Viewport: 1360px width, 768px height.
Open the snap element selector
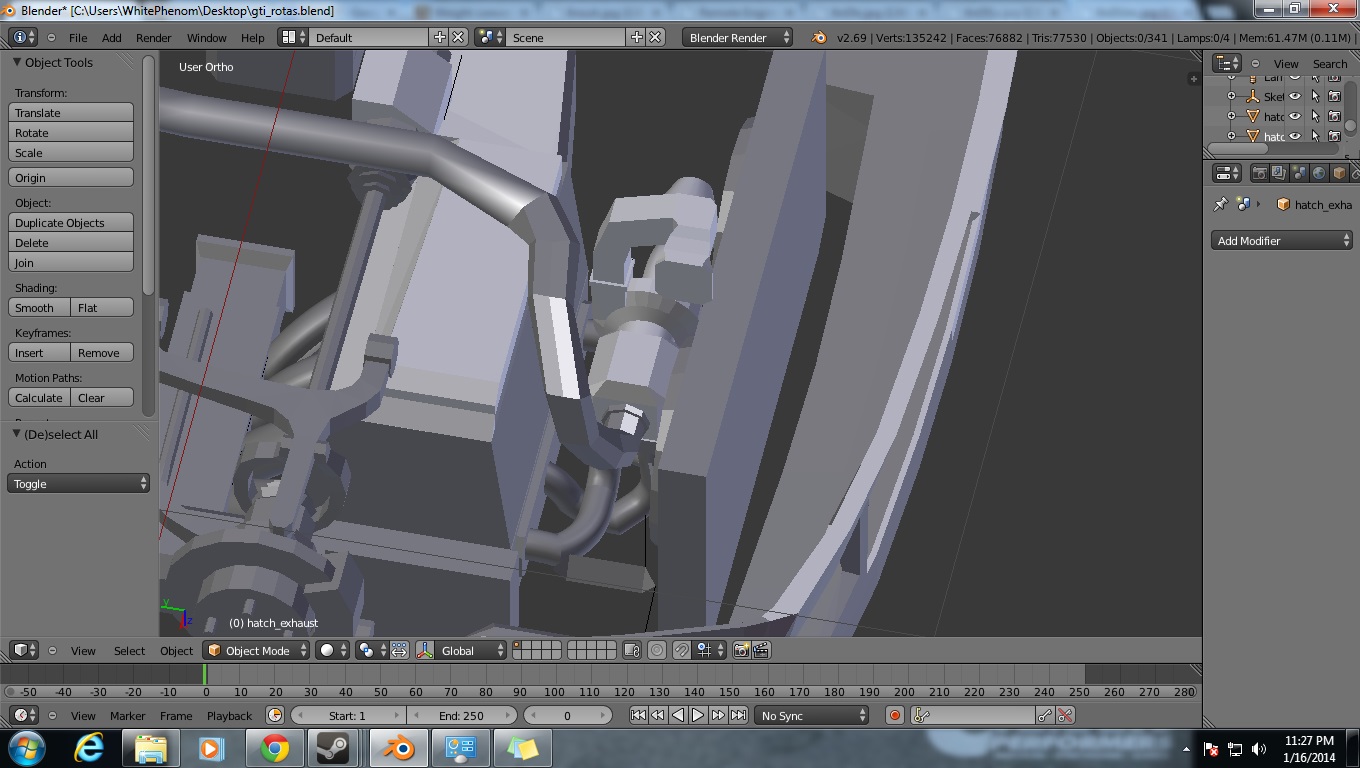tap(710, 650)
